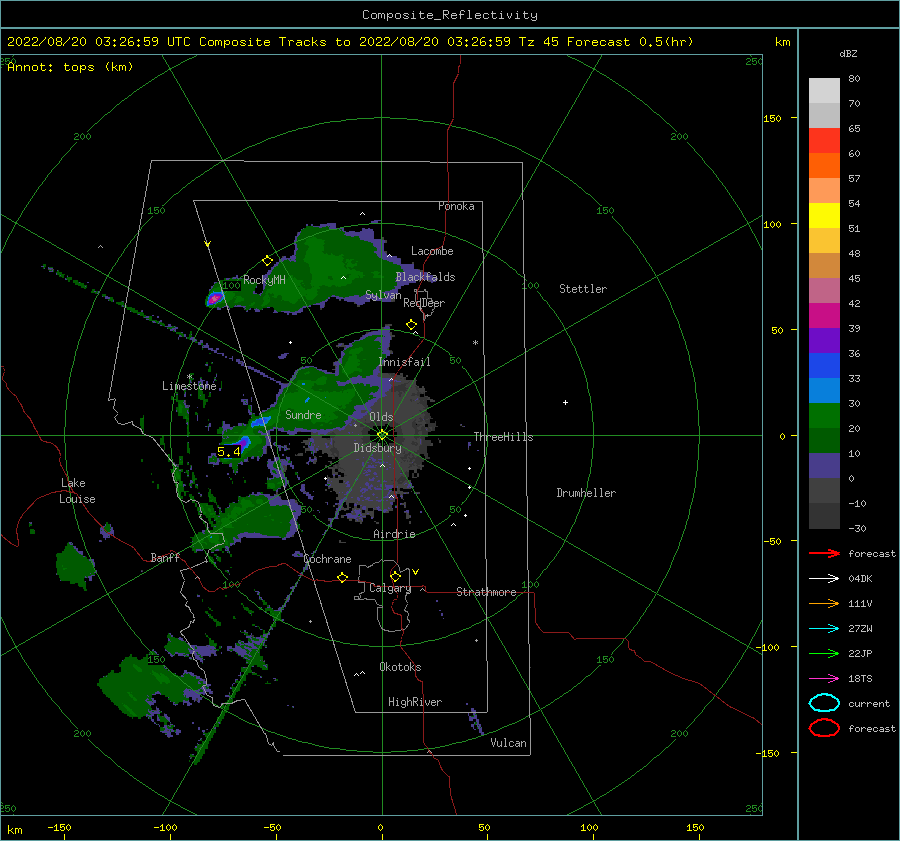The width and height of the screenshot is (900, 841).
Task: Click the Limestone label
Action: [x=189, y=386]
